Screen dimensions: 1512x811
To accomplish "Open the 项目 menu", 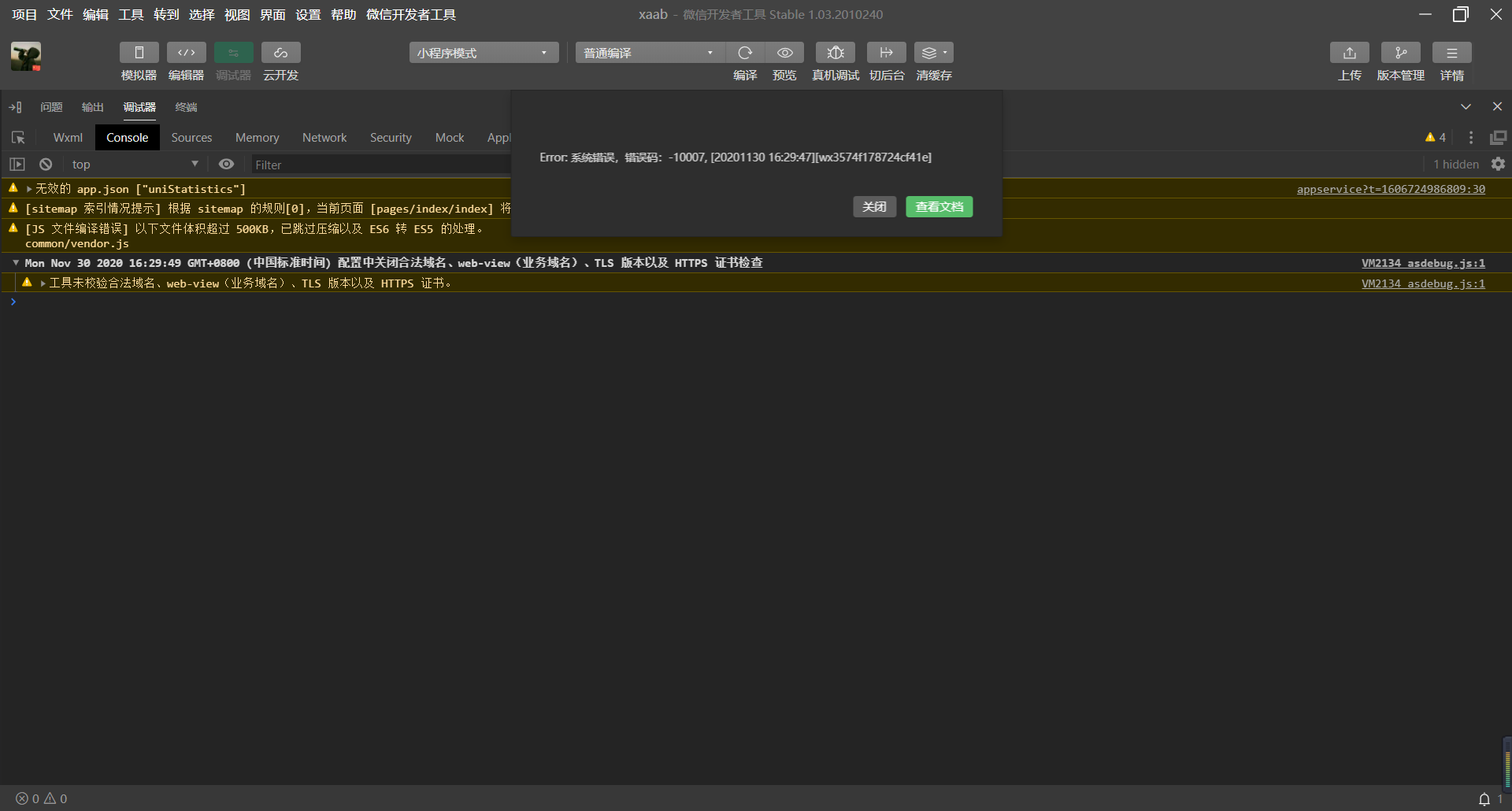I will [x=24, y=14].
